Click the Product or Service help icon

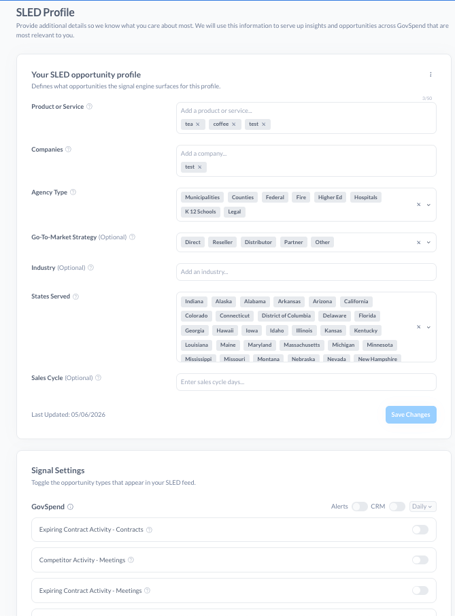click(x=89, y=106)
